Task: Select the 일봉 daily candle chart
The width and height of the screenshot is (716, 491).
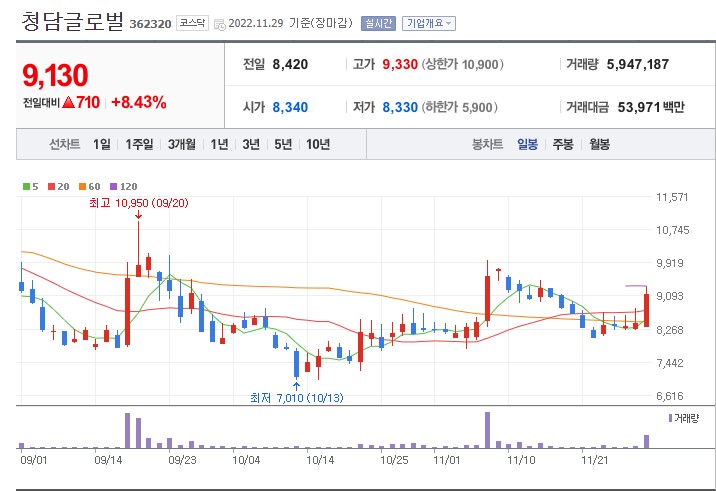Action: click(527, 144)
